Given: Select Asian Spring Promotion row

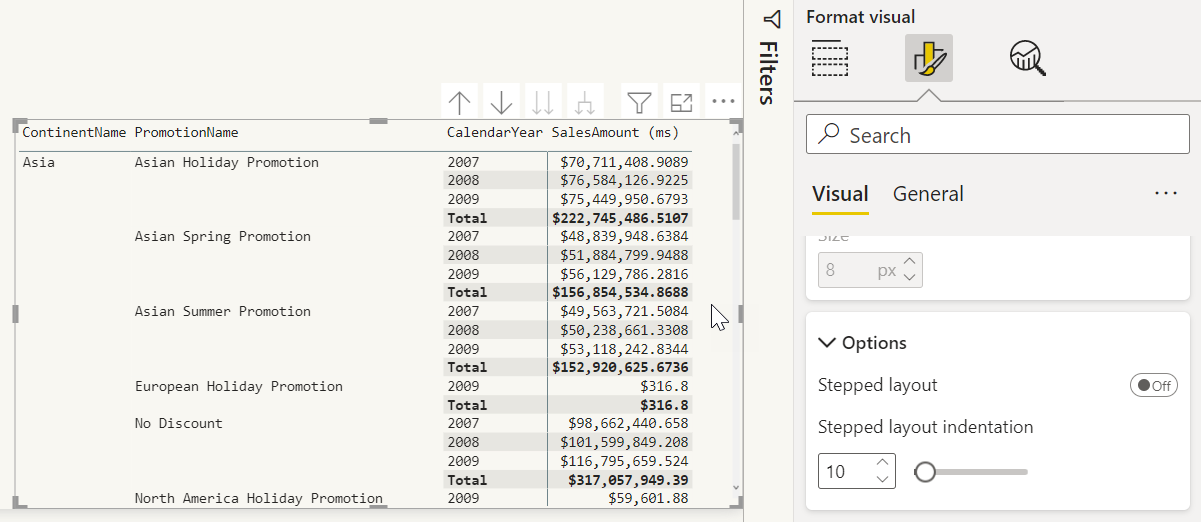Looking at the screenshot, I should (223, 237).
